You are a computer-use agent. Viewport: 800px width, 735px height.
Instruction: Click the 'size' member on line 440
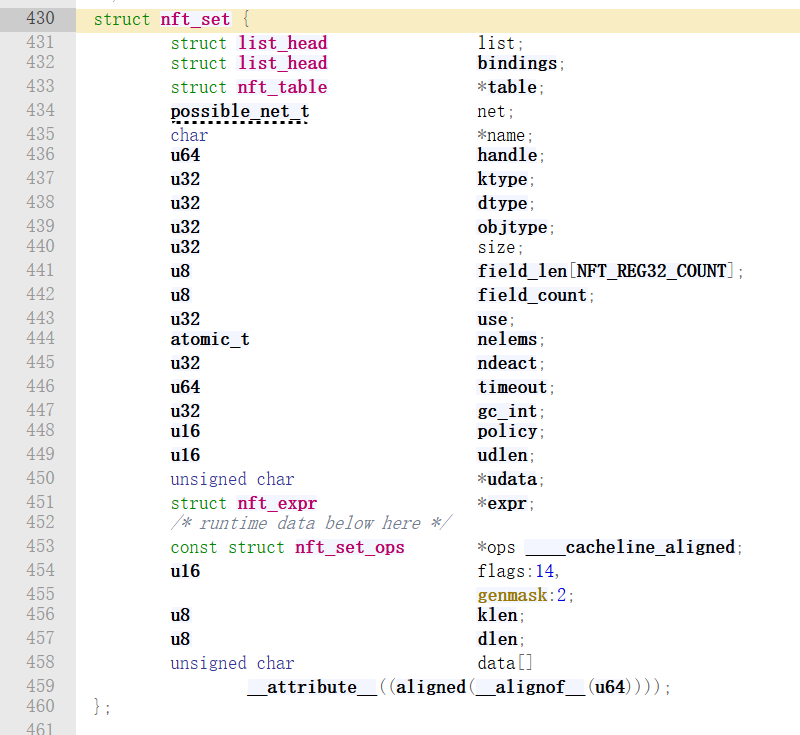[x=496, y=247]
